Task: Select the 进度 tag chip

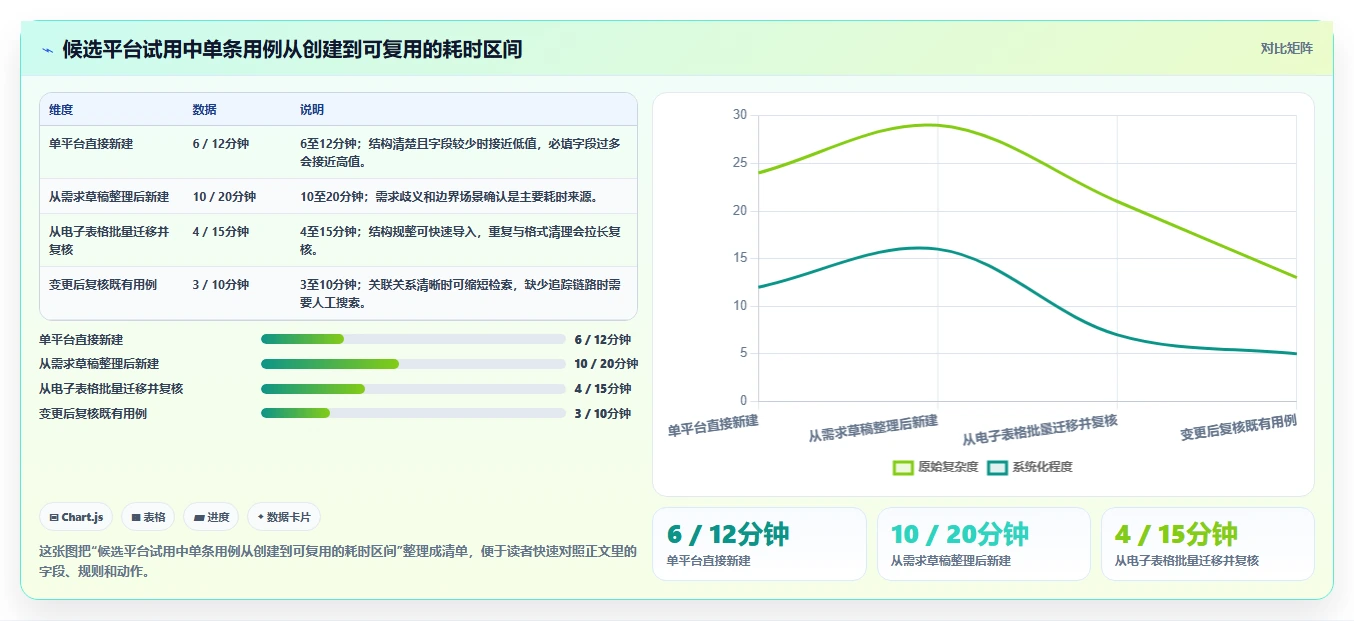Action: click(x=211, y=517)
